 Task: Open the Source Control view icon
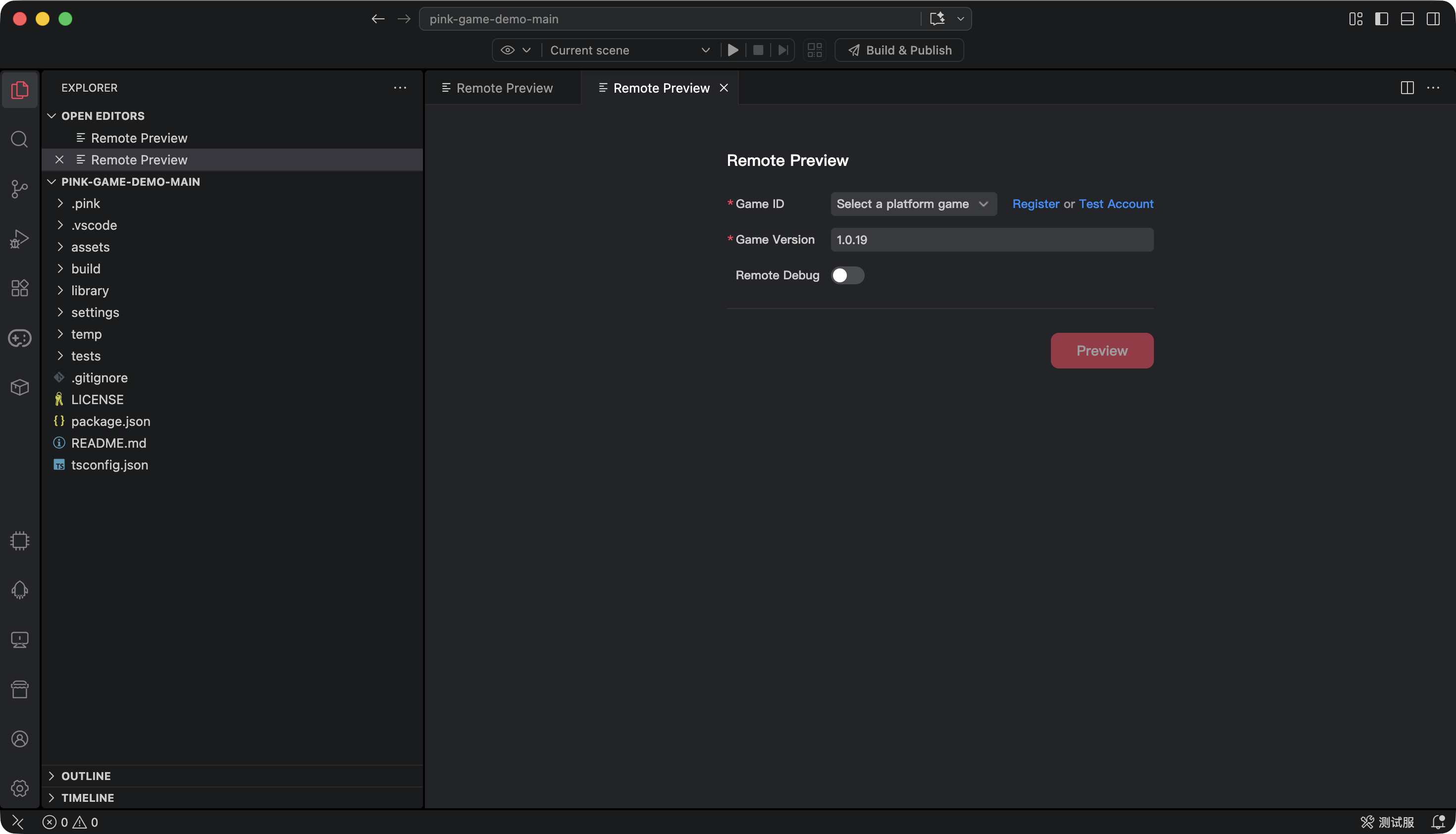point(19,189)
